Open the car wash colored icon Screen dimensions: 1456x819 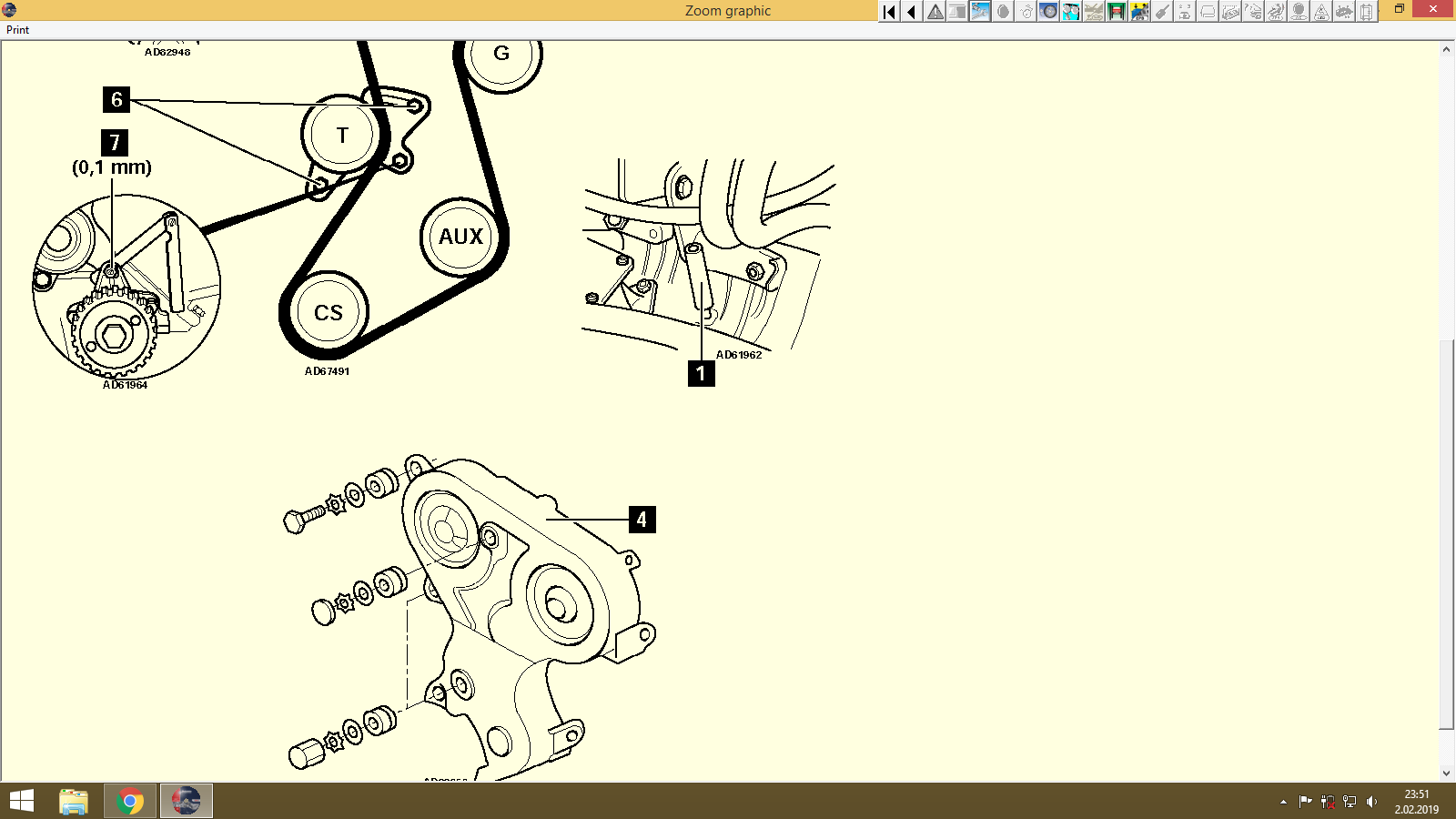click(x=1139, y=12)
